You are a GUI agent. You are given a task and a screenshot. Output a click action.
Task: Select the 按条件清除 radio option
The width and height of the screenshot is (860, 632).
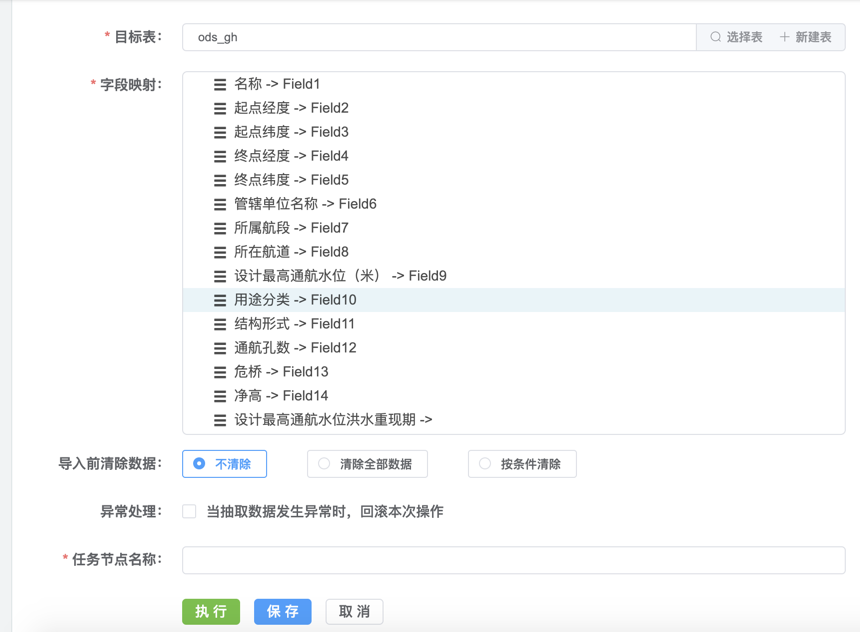[485, 464]
